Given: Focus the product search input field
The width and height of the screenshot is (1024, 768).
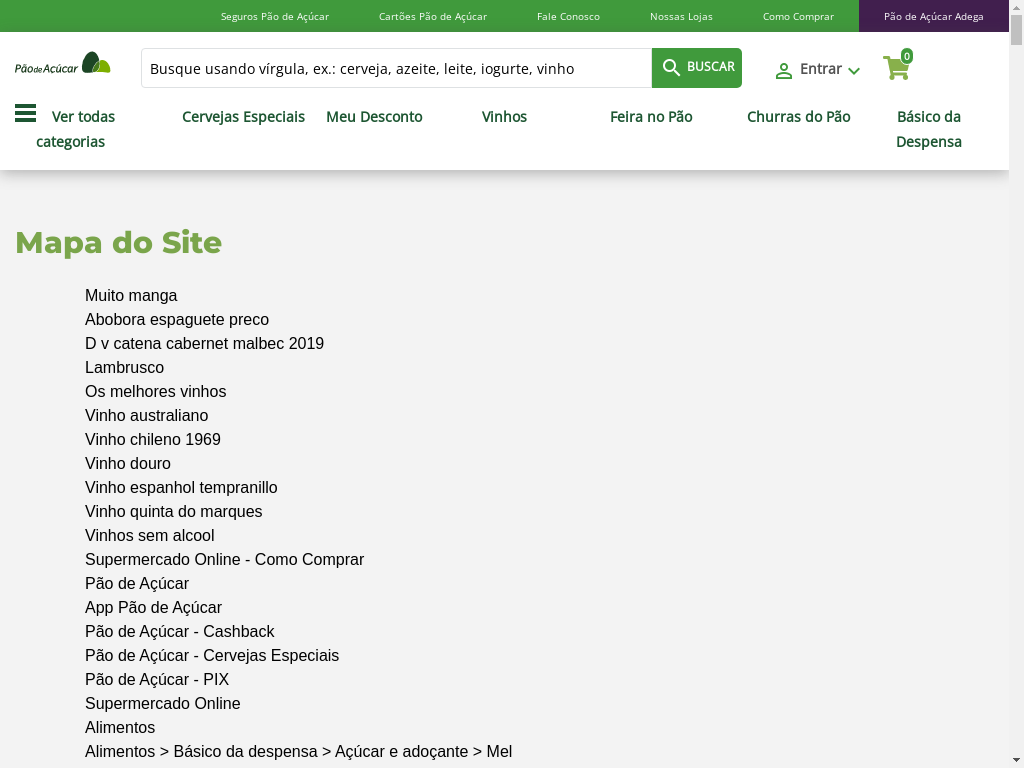Looking at the screenshot, I should tap(396, 68).
